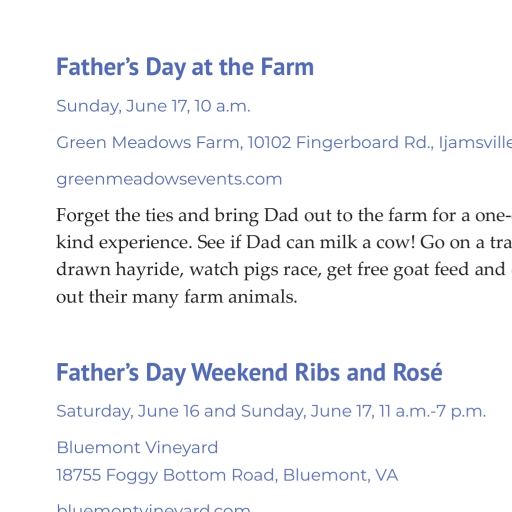
Task: Click the Bluemont Vineyard venue name
Action: 137,447
